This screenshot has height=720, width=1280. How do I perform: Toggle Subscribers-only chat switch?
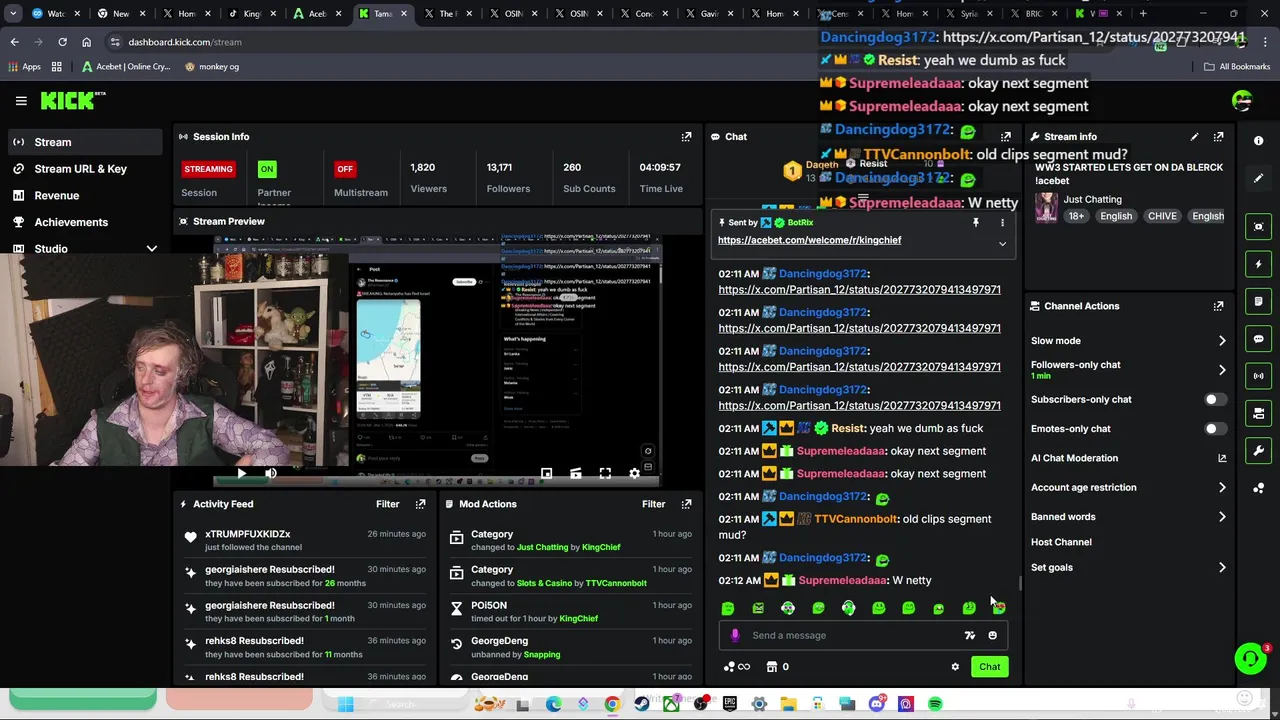pyautogui.click(x=1214, y=399)
